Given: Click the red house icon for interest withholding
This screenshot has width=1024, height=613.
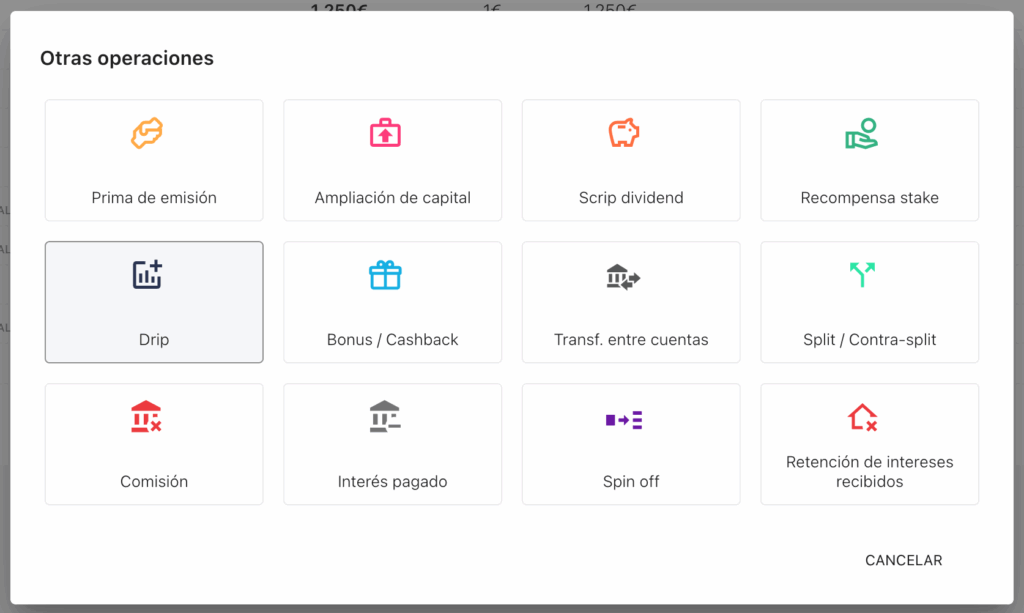Looking at the screenshot, I should [x=861, y=417].
